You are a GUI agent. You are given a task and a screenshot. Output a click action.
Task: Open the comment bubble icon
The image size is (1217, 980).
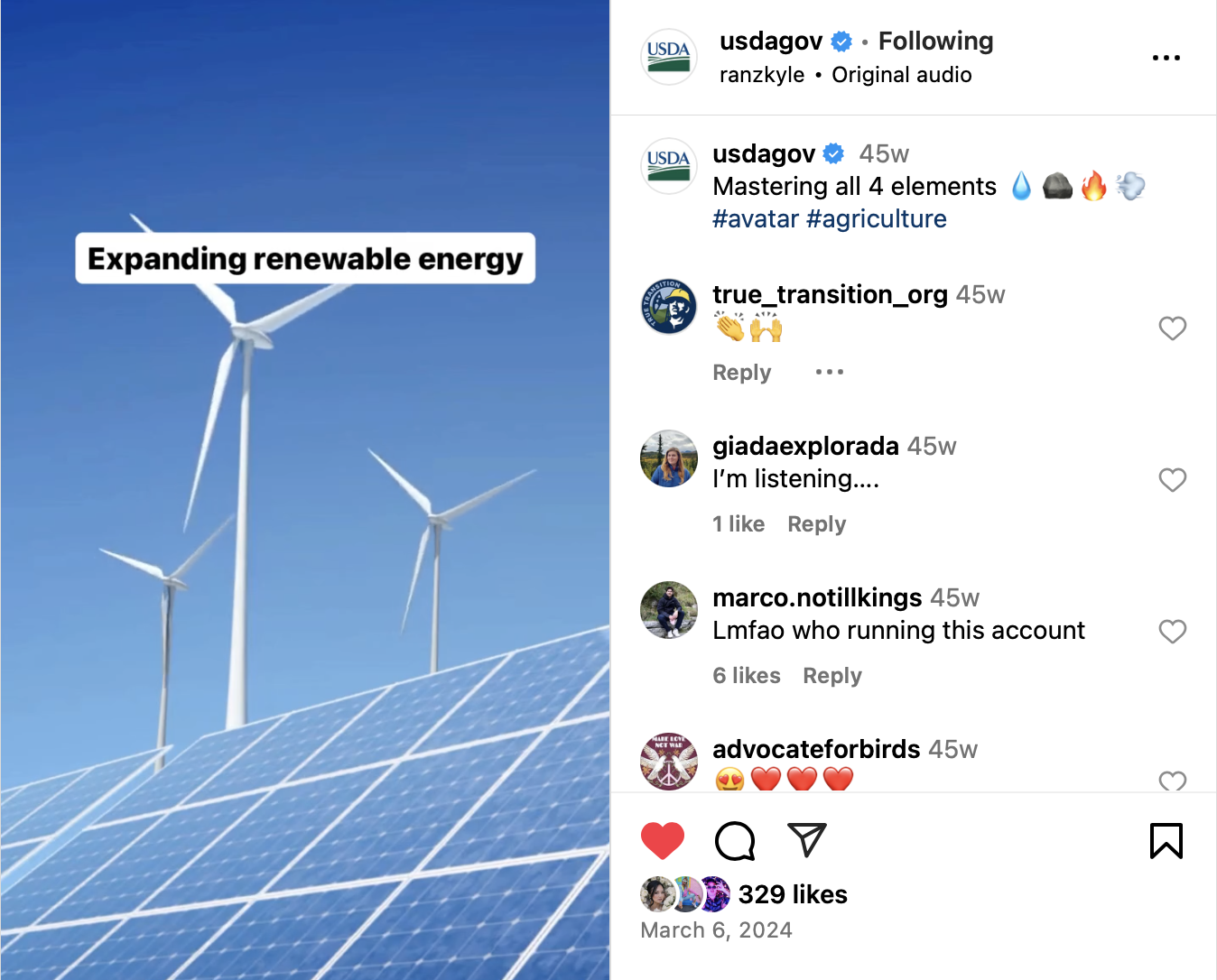[735, 841]
